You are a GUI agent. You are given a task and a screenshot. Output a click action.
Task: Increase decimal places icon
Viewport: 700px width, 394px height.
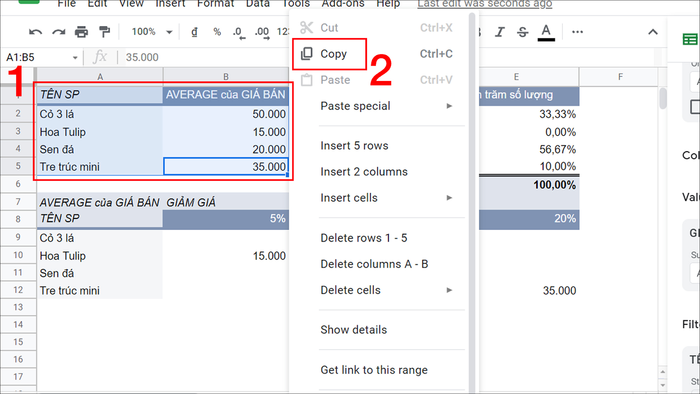262,32
